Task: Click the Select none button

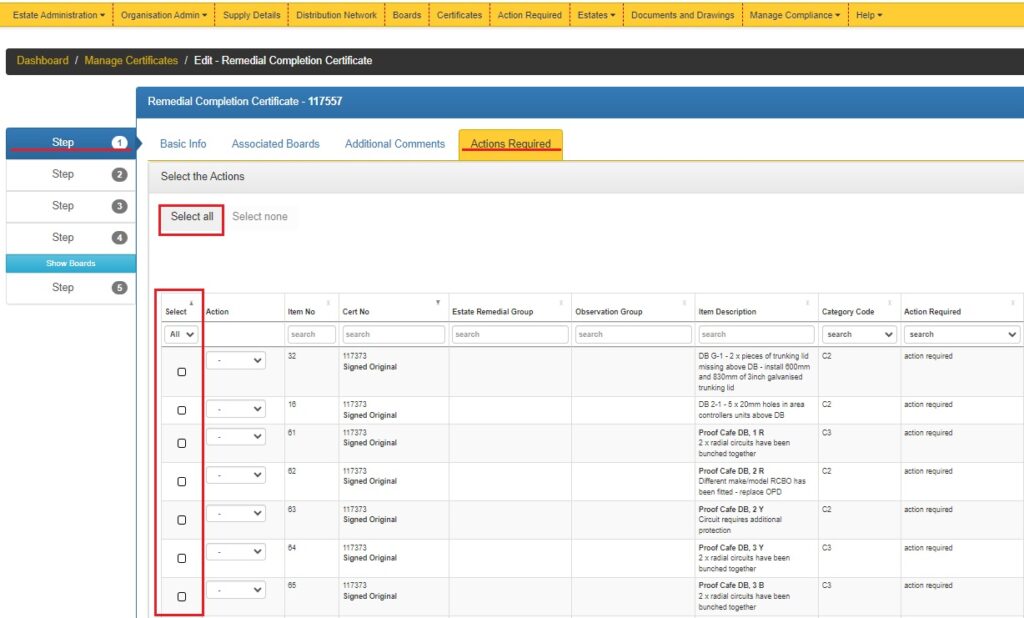Action: pyautogui.click(x=260, y=217)
